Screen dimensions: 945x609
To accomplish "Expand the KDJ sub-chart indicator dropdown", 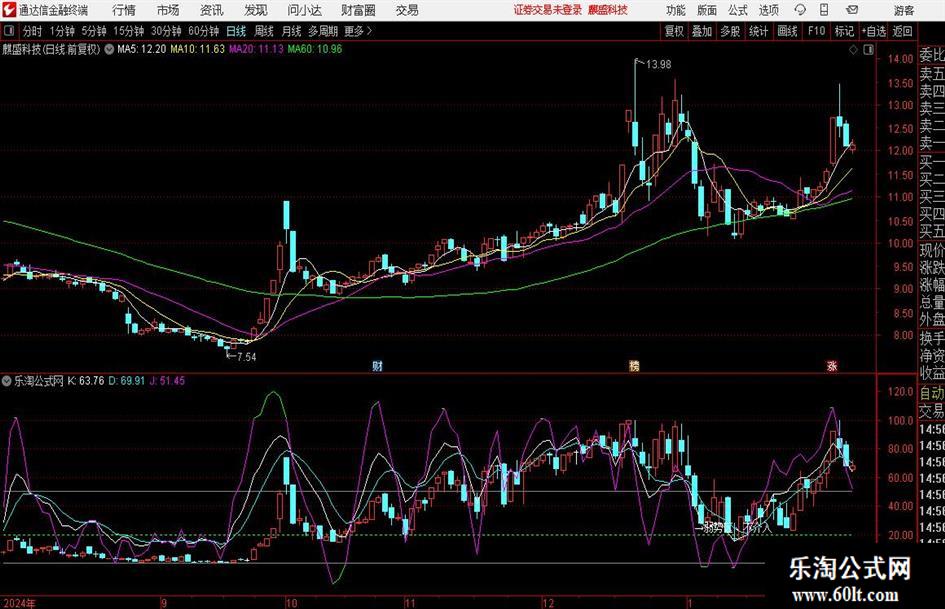I will tap(7, 381).
